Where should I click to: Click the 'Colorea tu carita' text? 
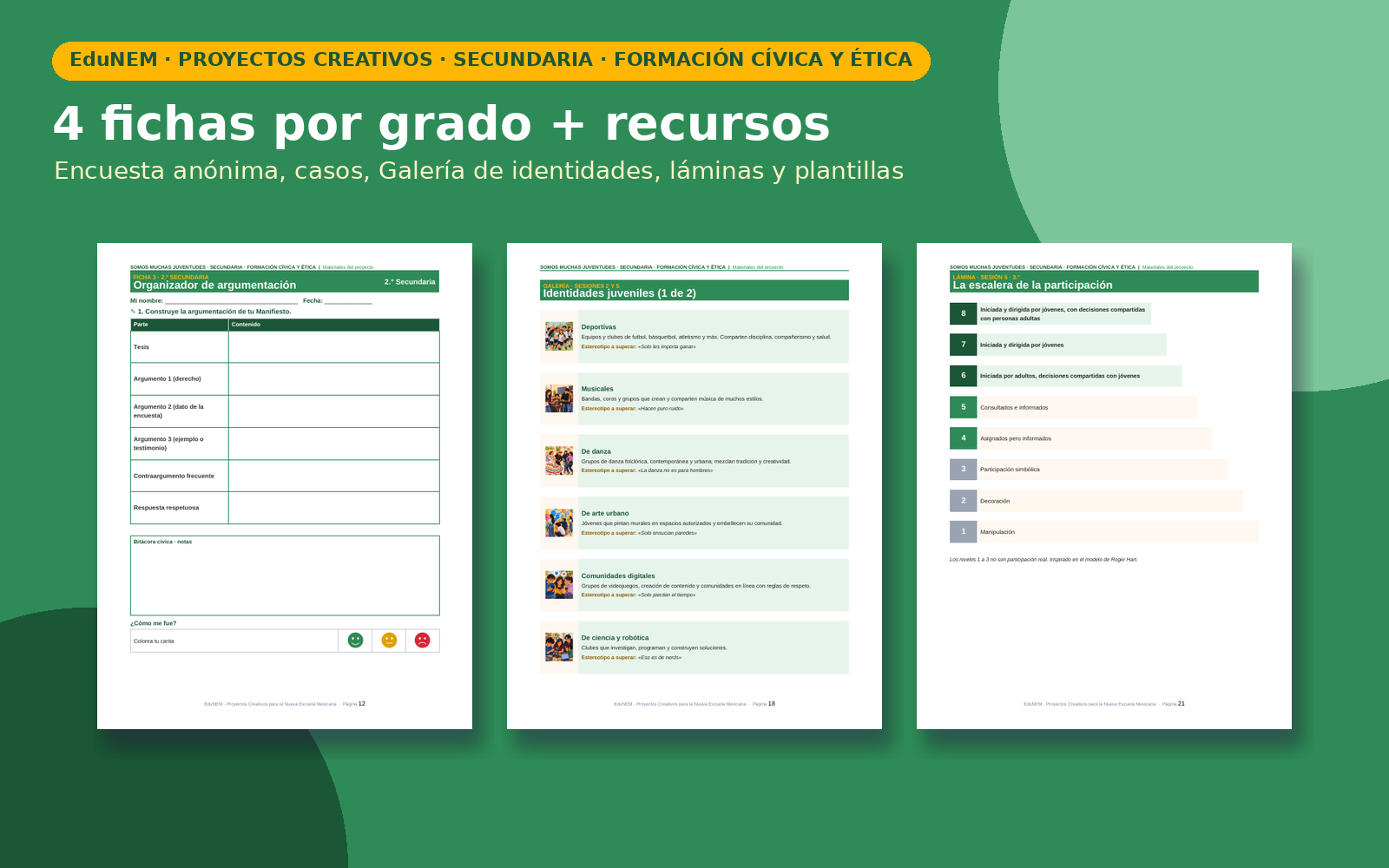point(154,641)
